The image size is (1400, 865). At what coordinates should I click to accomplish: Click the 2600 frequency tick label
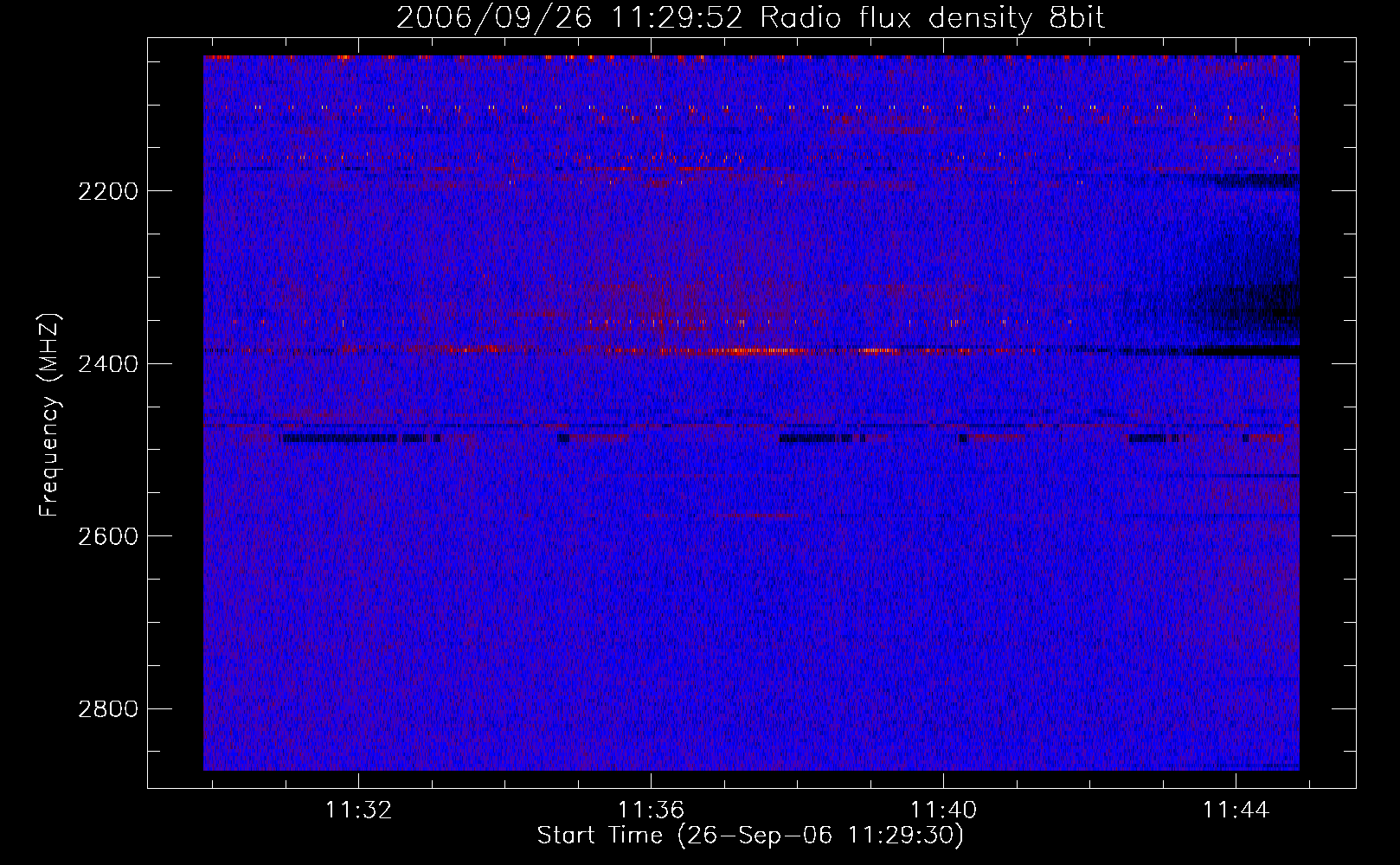tap(108, 536)
